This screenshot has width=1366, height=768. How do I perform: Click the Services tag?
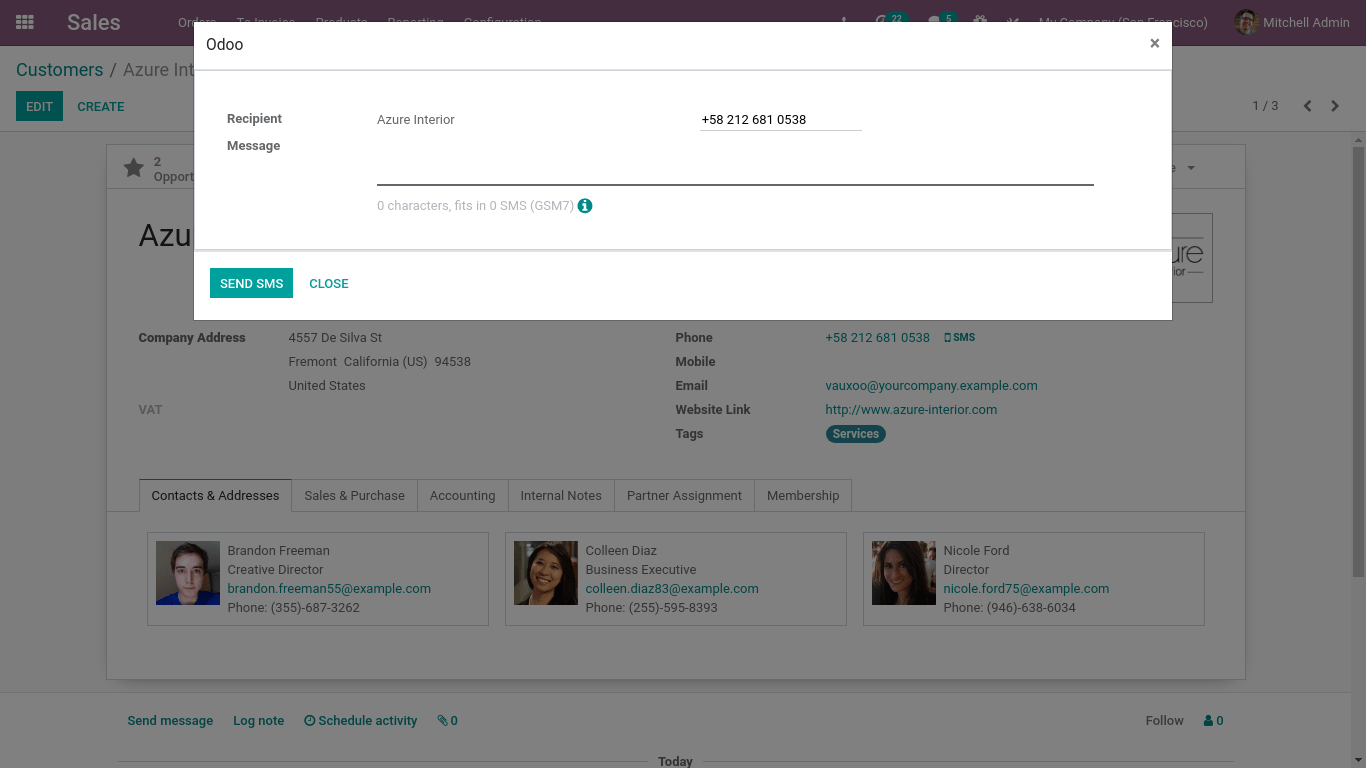855,434
